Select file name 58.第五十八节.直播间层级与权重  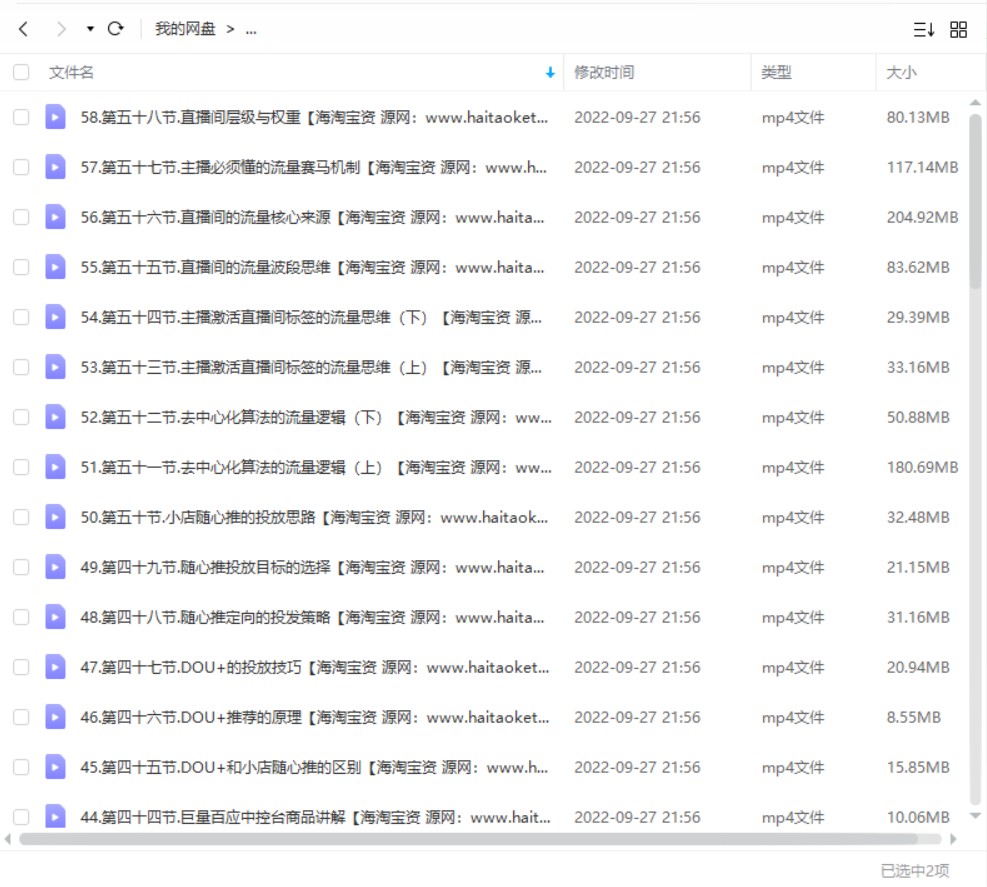314,117
